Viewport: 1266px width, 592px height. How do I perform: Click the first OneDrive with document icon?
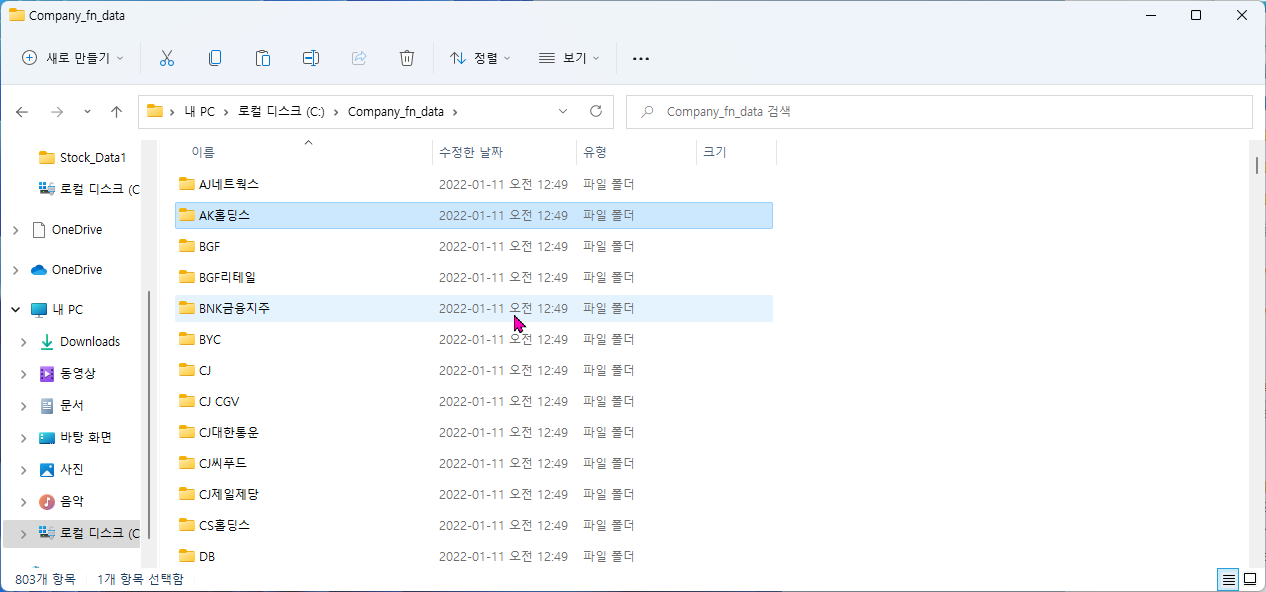click(x=39, y=230)
